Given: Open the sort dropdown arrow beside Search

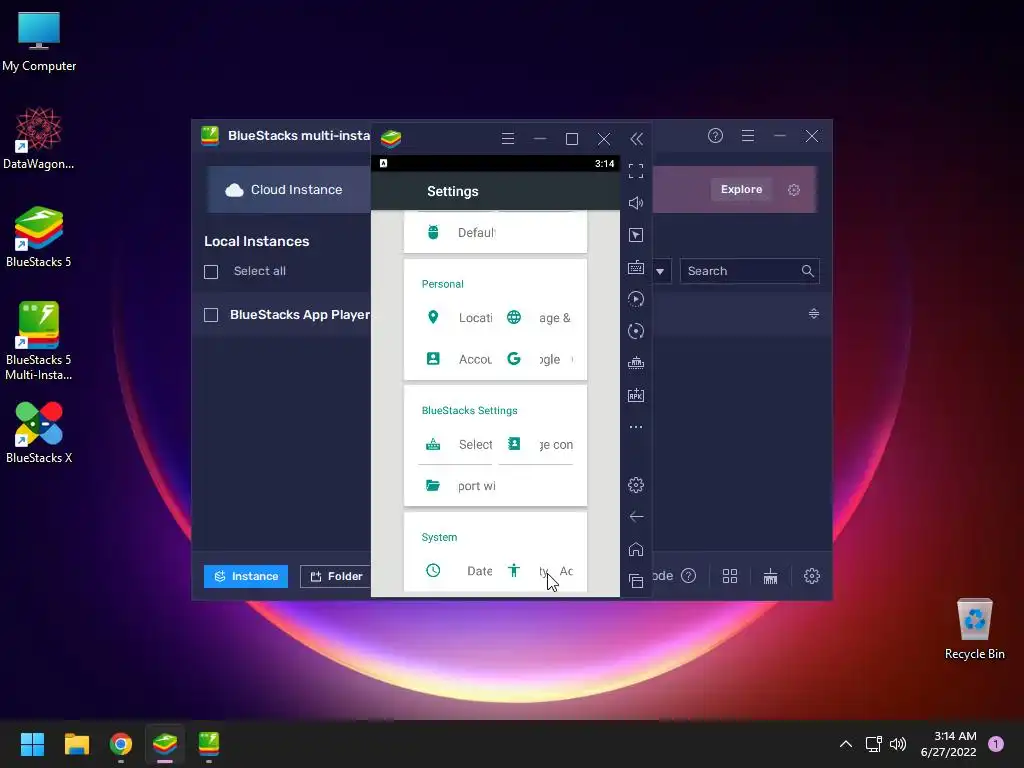Looking at the screenshot, I should point(660,271).
